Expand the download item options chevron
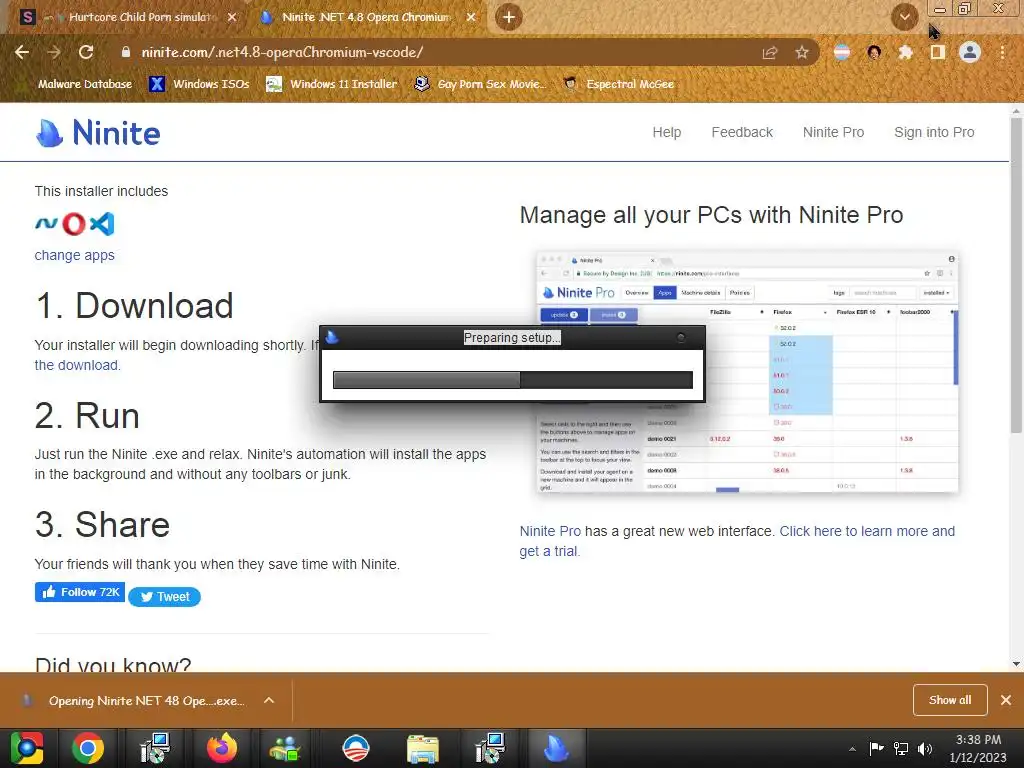 point(269,700)
